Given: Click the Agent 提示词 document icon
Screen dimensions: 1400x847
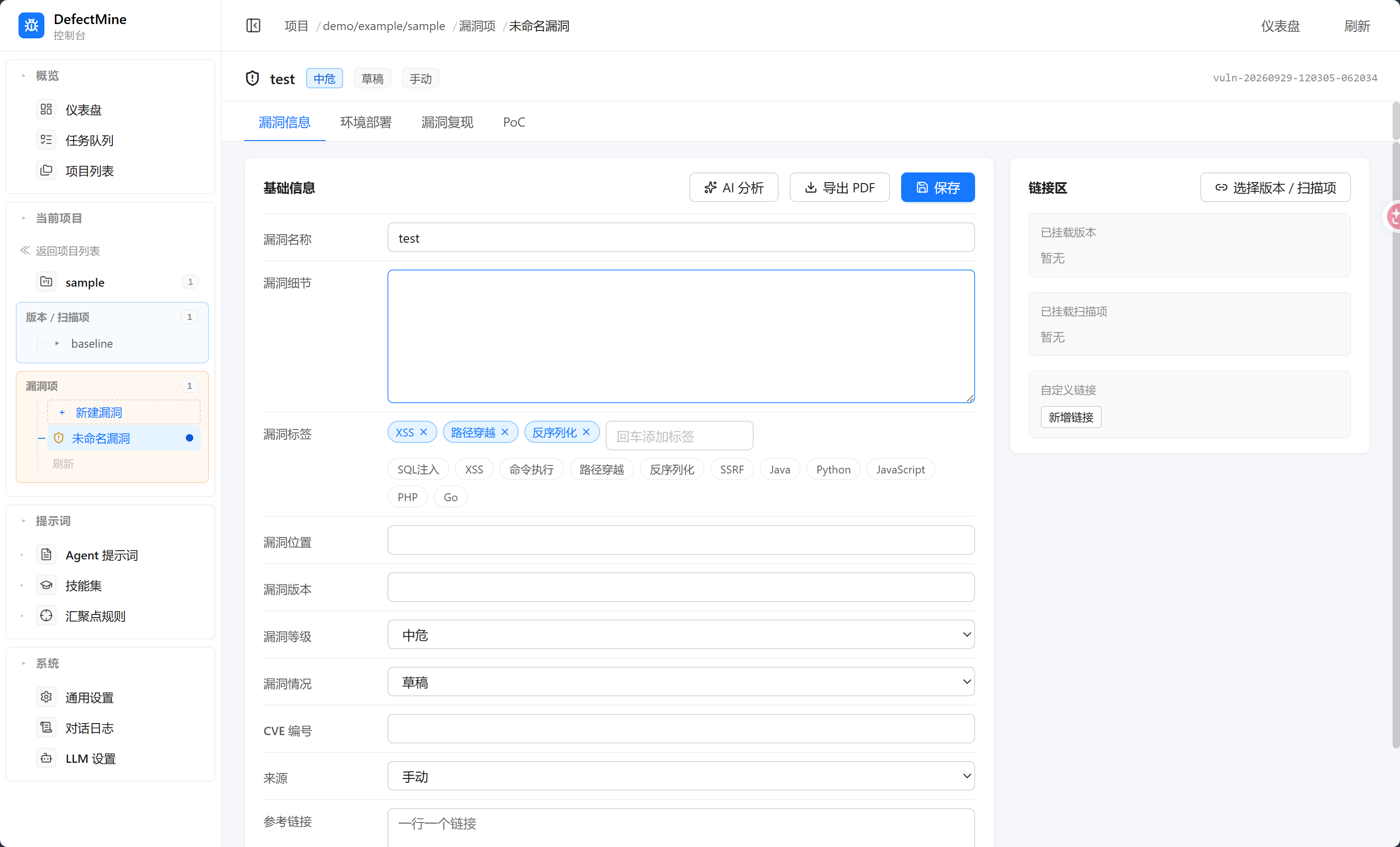Looking at the screenshot, I should tap(46, 554).
